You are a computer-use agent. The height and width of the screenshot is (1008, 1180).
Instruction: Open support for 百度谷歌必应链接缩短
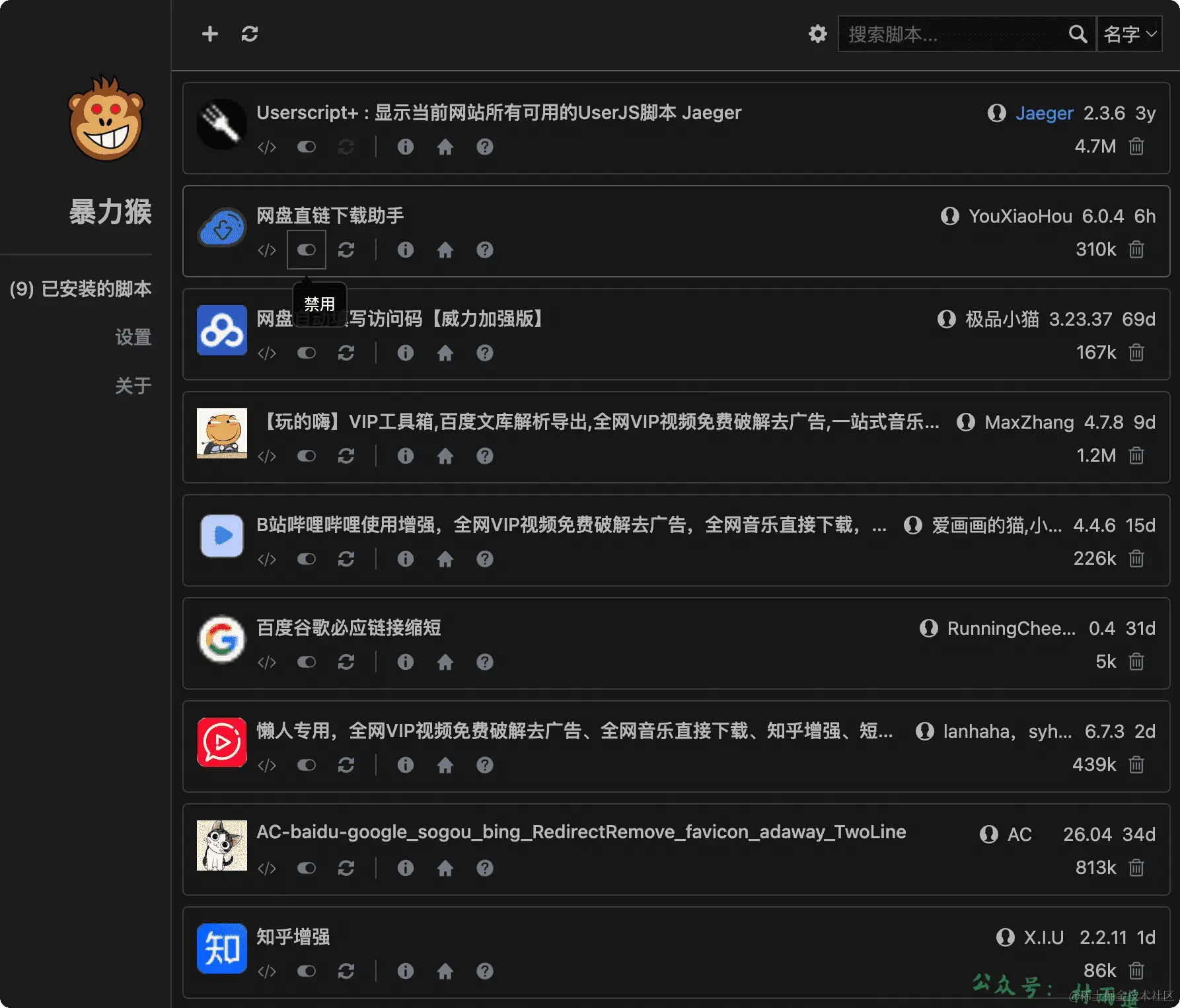[x=485, y=662]
